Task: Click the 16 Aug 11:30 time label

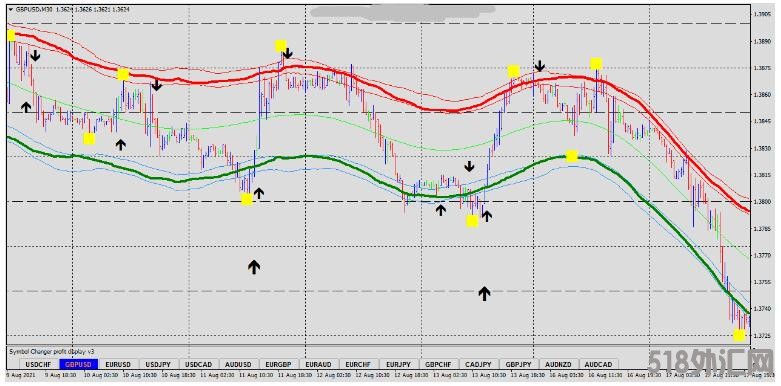Action: [605, 374]
